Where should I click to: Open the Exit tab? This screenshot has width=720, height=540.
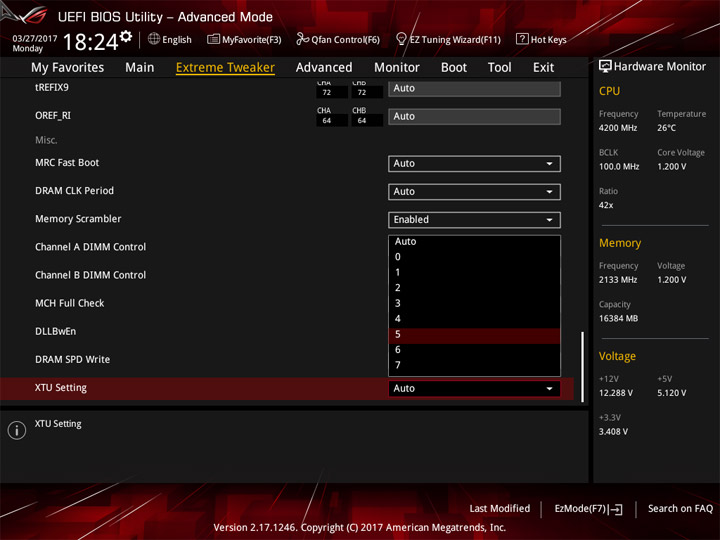[x=543, y=68]
